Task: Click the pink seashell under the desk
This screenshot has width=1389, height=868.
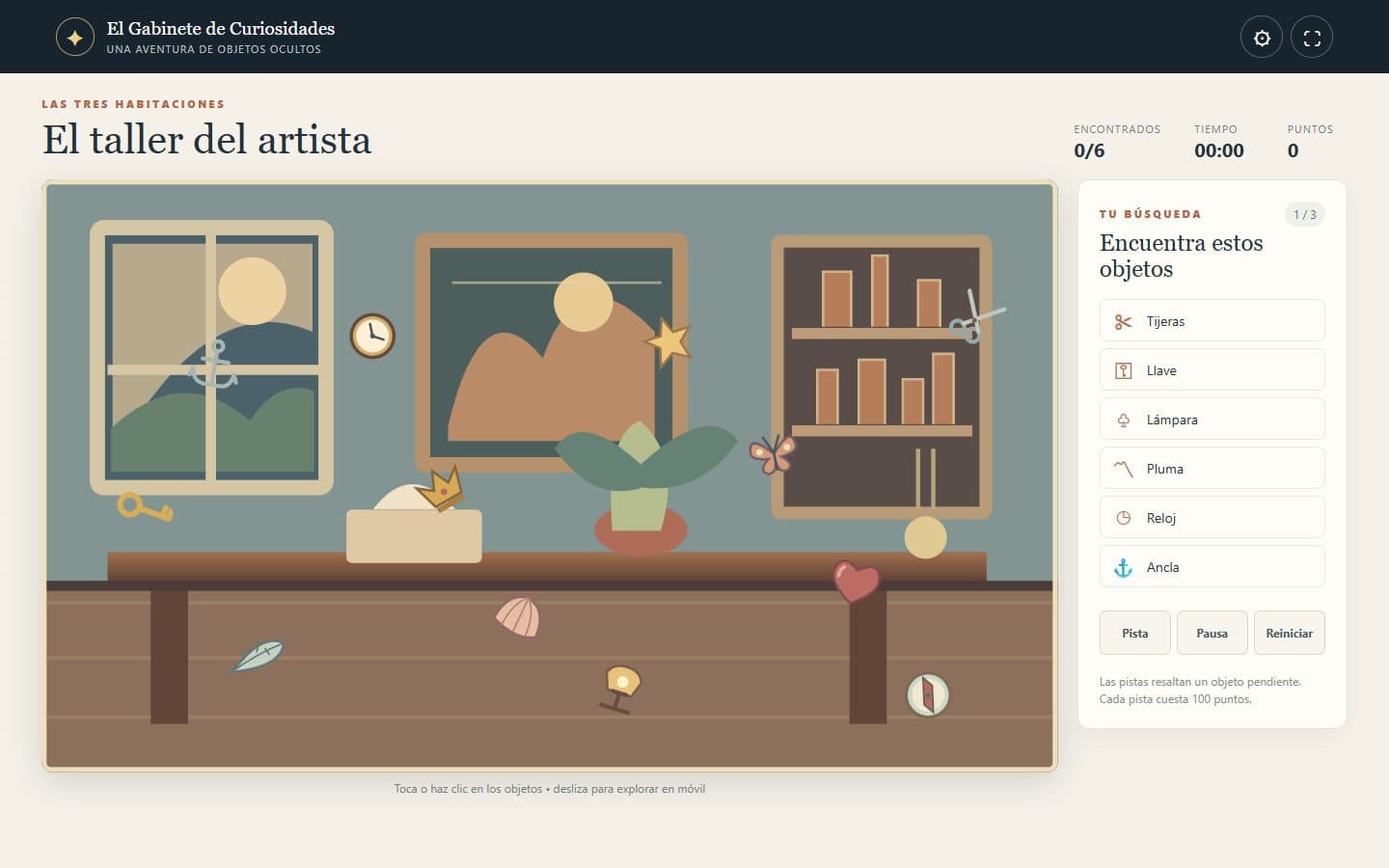Action: pos(518,616)
